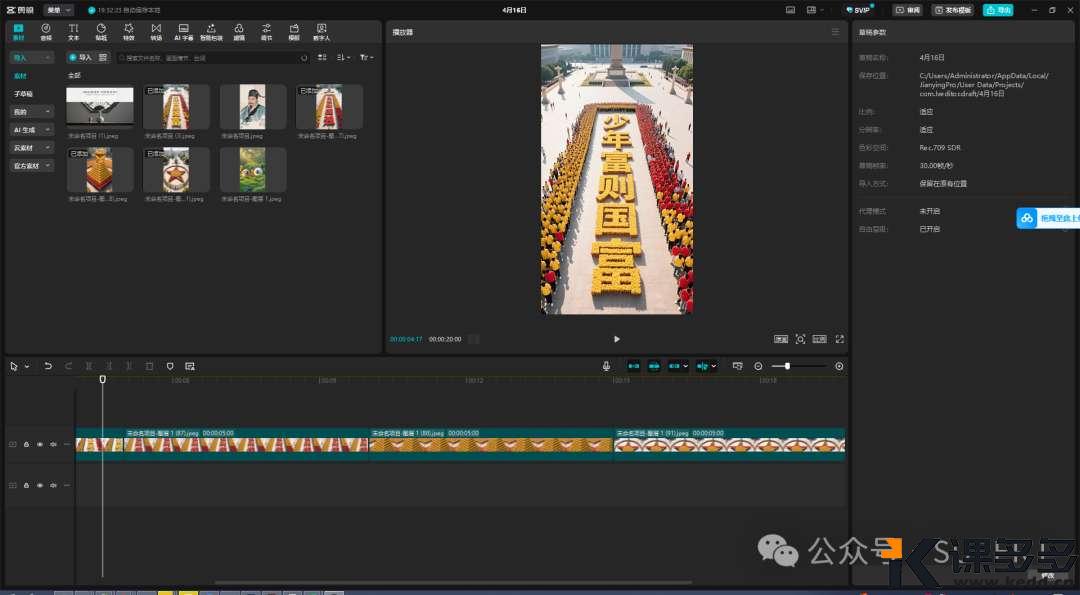
Task: Click the microphone record voiceover icon
Action: point(606,366)
